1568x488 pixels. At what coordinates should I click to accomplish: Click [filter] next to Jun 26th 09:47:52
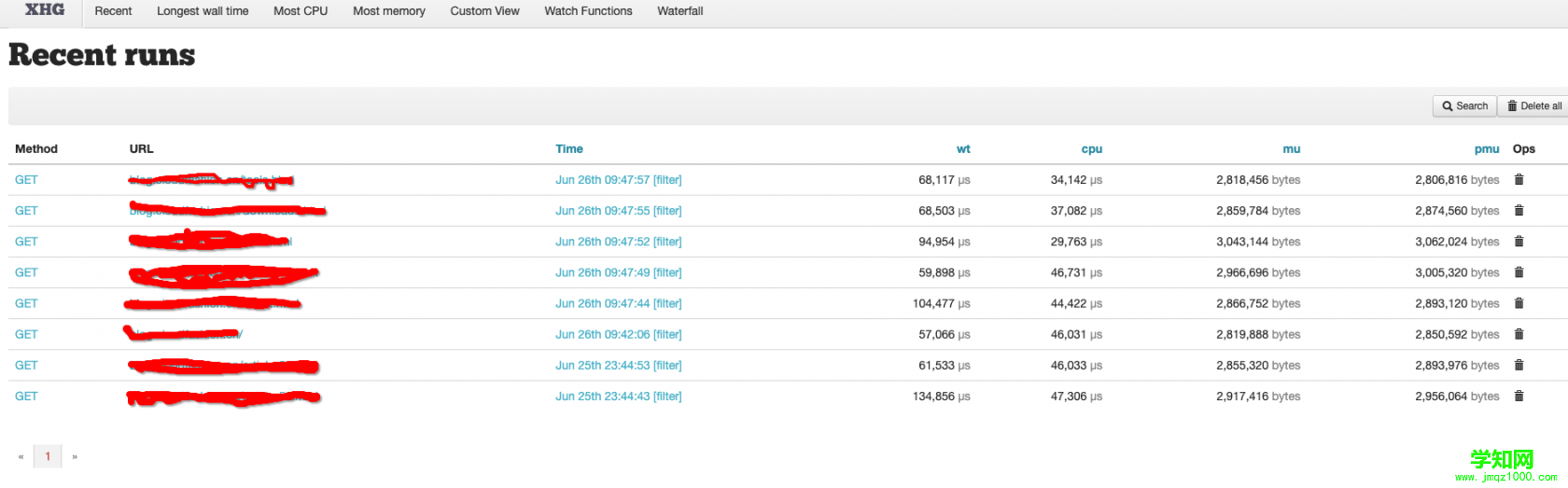click(x=667, y=241)
